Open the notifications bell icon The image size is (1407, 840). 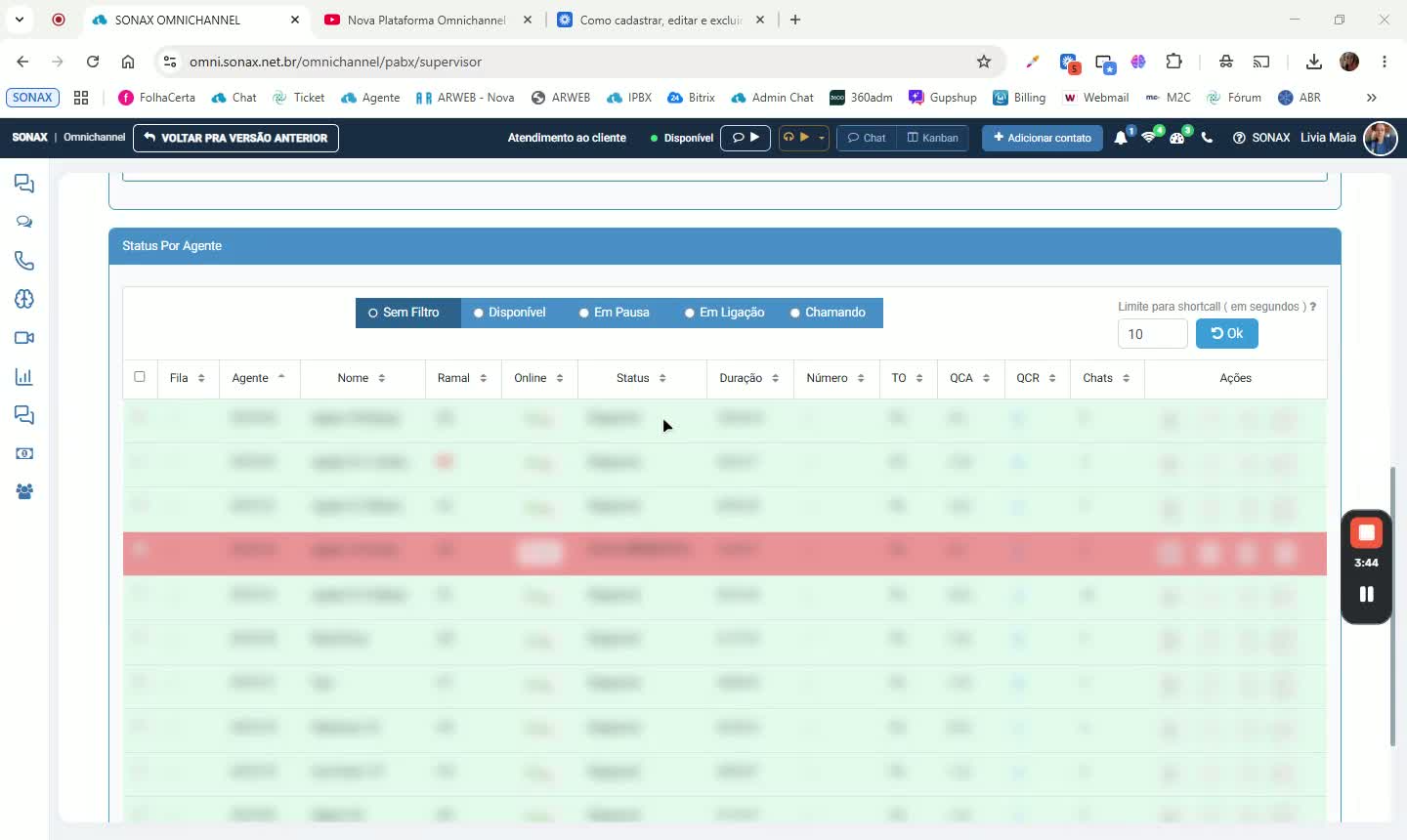1121,138
